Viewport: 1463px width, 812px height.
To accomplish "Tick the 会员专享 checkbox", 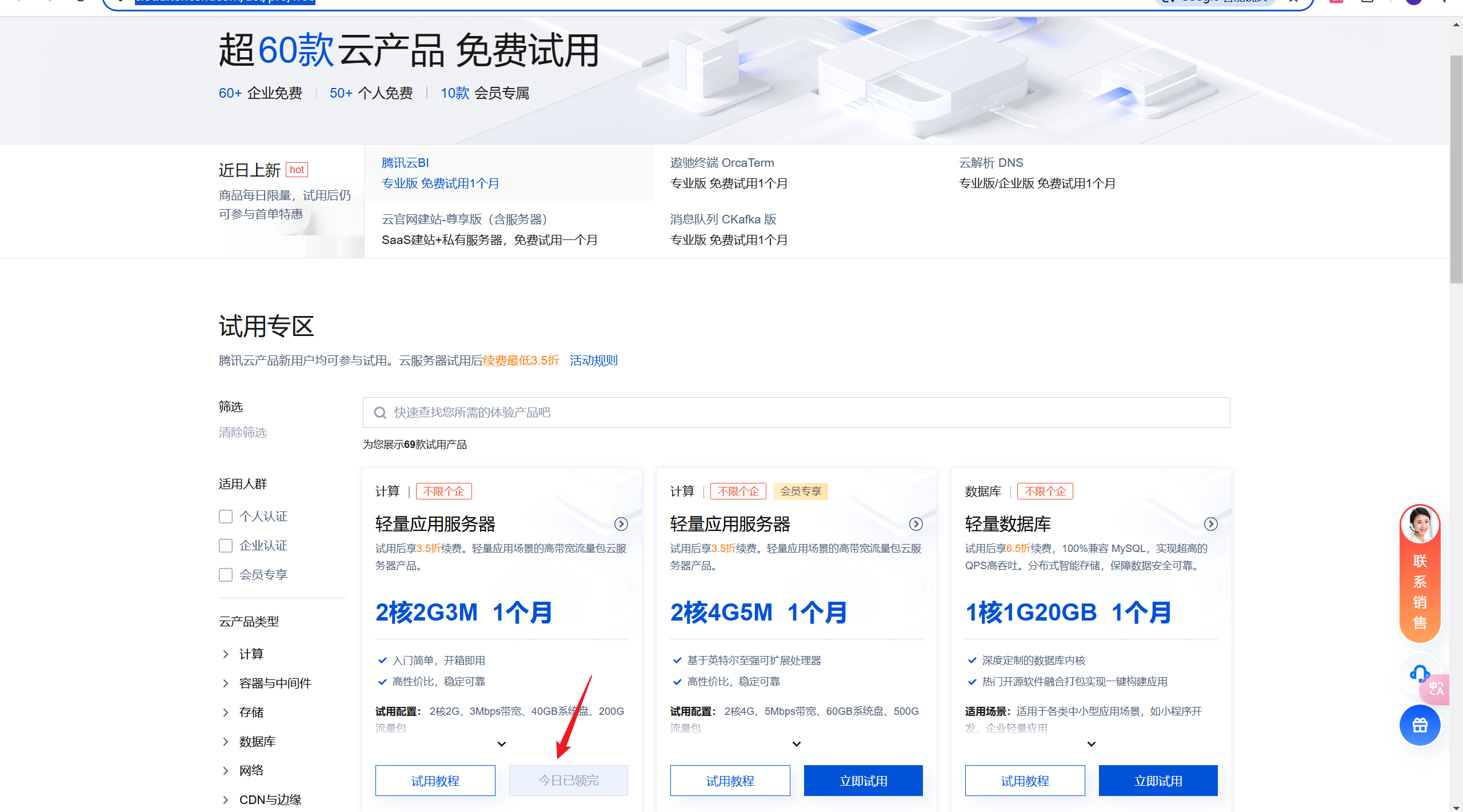I will [226, 575].
